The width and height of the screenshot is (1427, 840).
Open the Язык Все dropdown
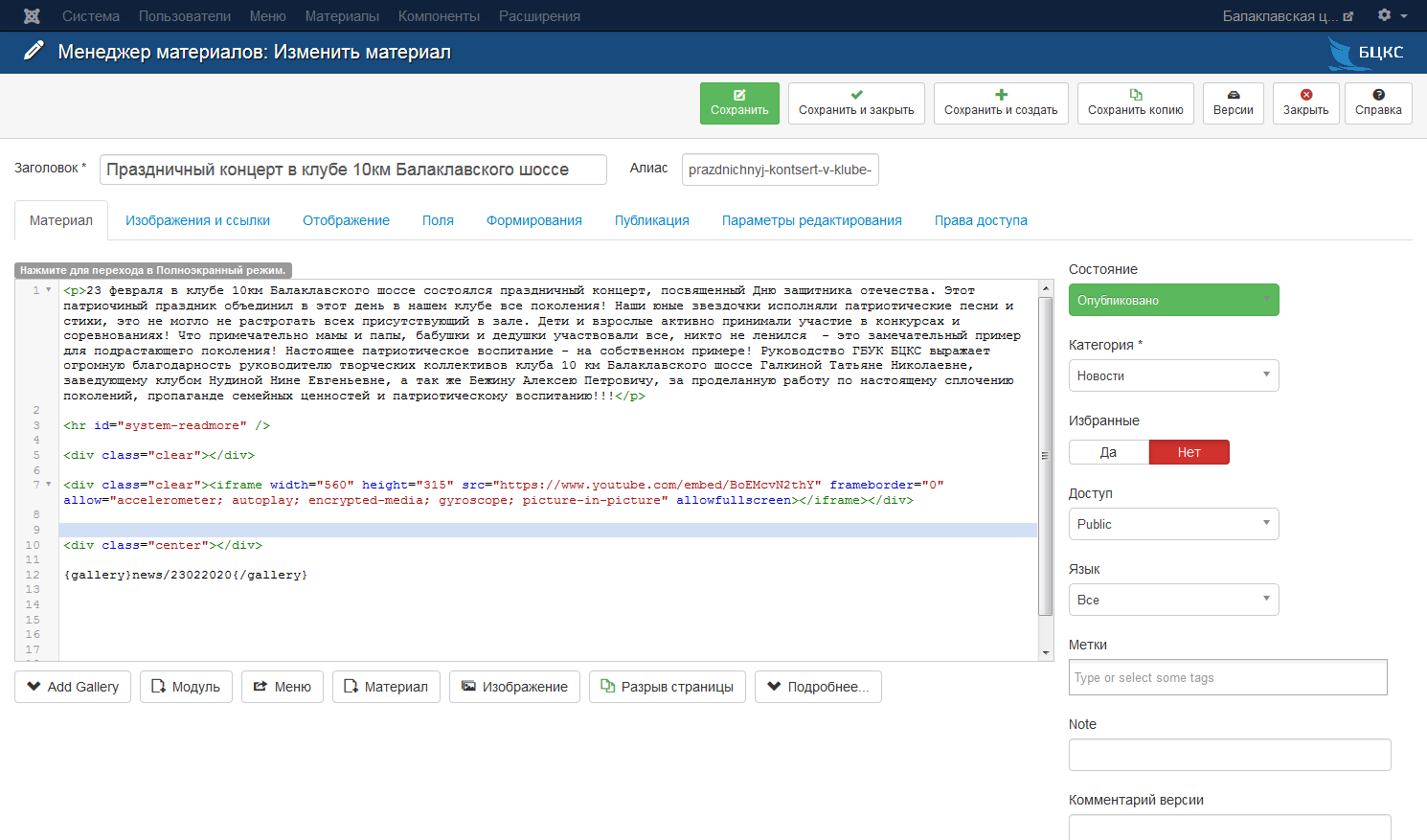pyautogui.click(x=1174, y=600)
